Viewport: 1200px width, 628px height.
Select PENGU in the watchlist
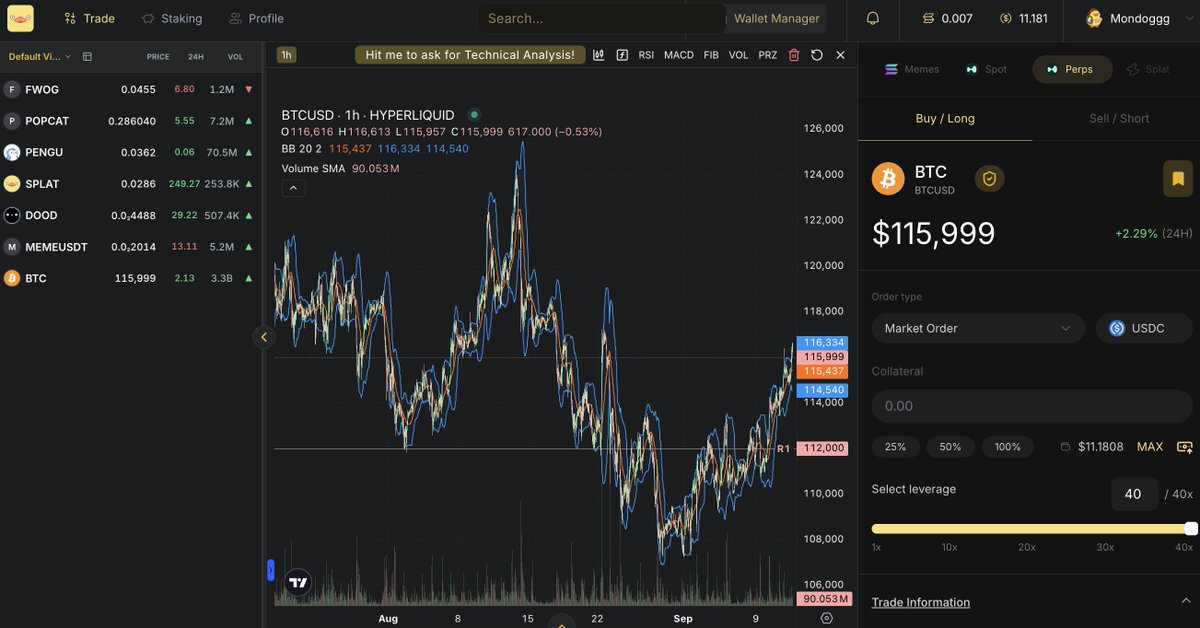130,152
